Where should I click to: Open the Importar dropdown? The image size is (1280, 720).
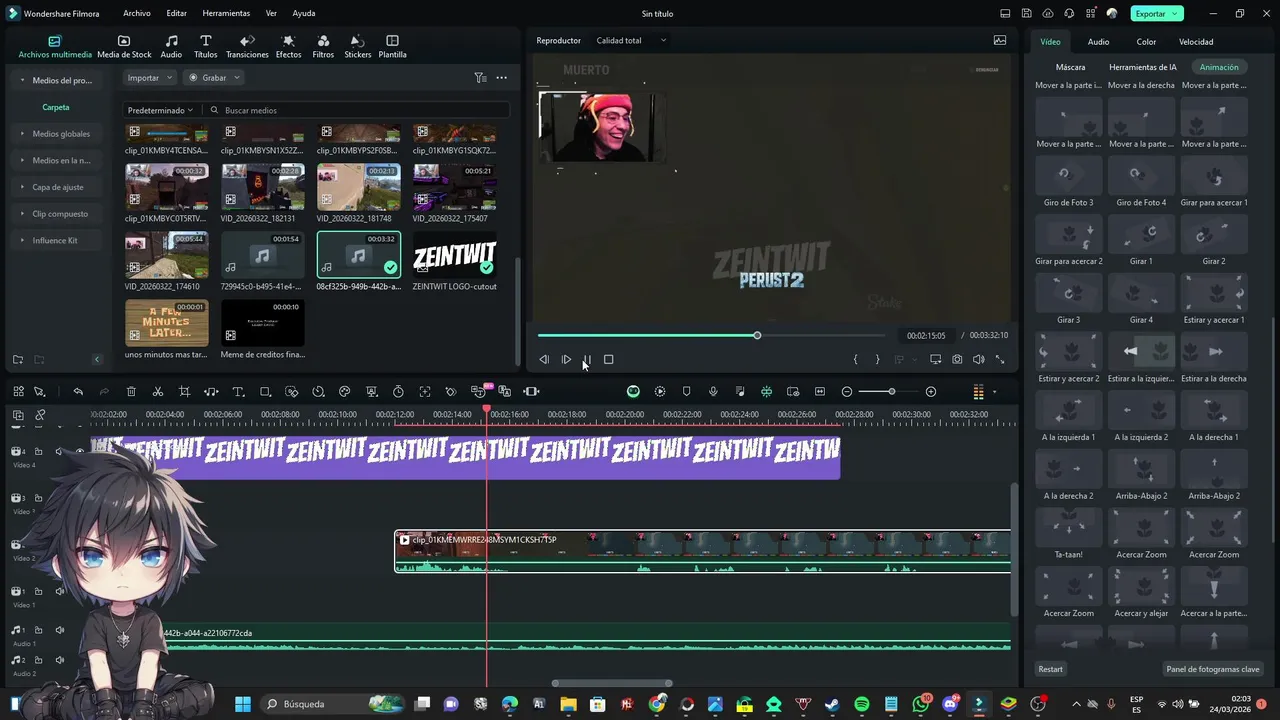pos(150,77)
